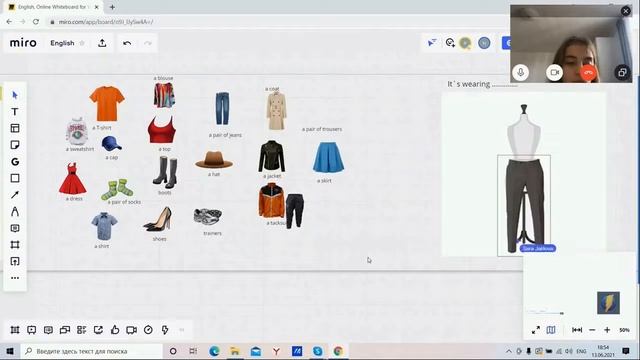Open Microsoft Edge from the taskbar

point(214,351)
